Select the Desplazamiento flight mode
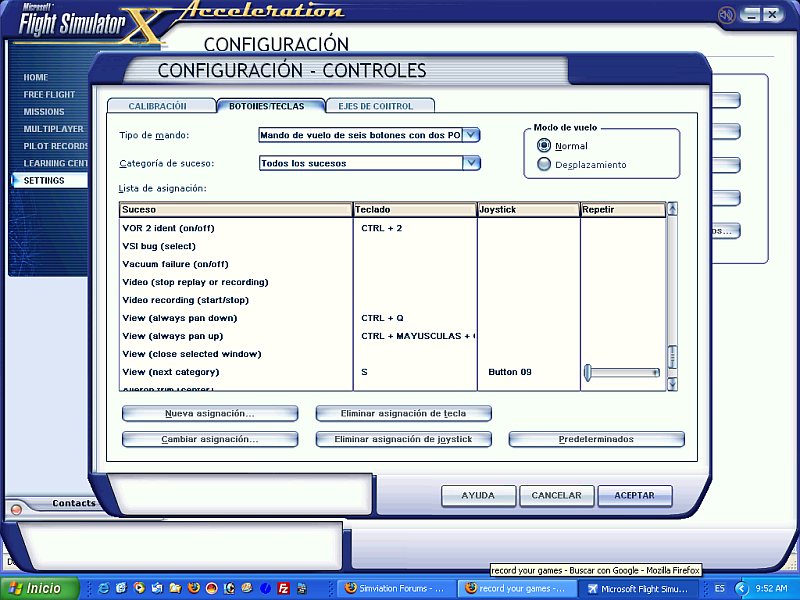 [x=544, y=164]
